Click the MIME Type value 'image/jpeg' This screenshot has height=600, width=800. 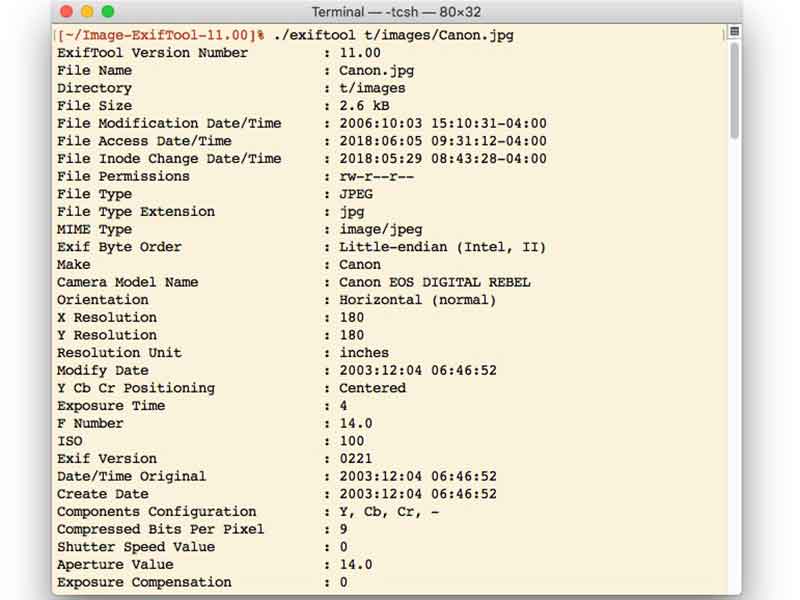[381, 230]
